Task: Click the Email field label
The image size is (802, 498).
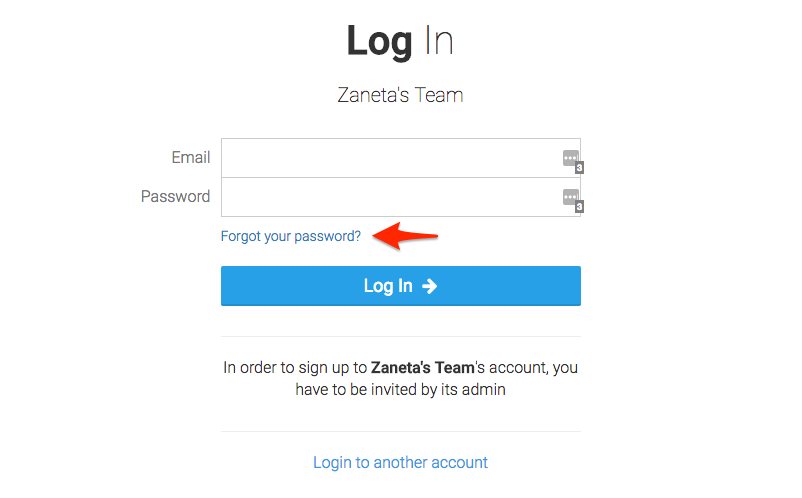Action: (x=191, y=157)
